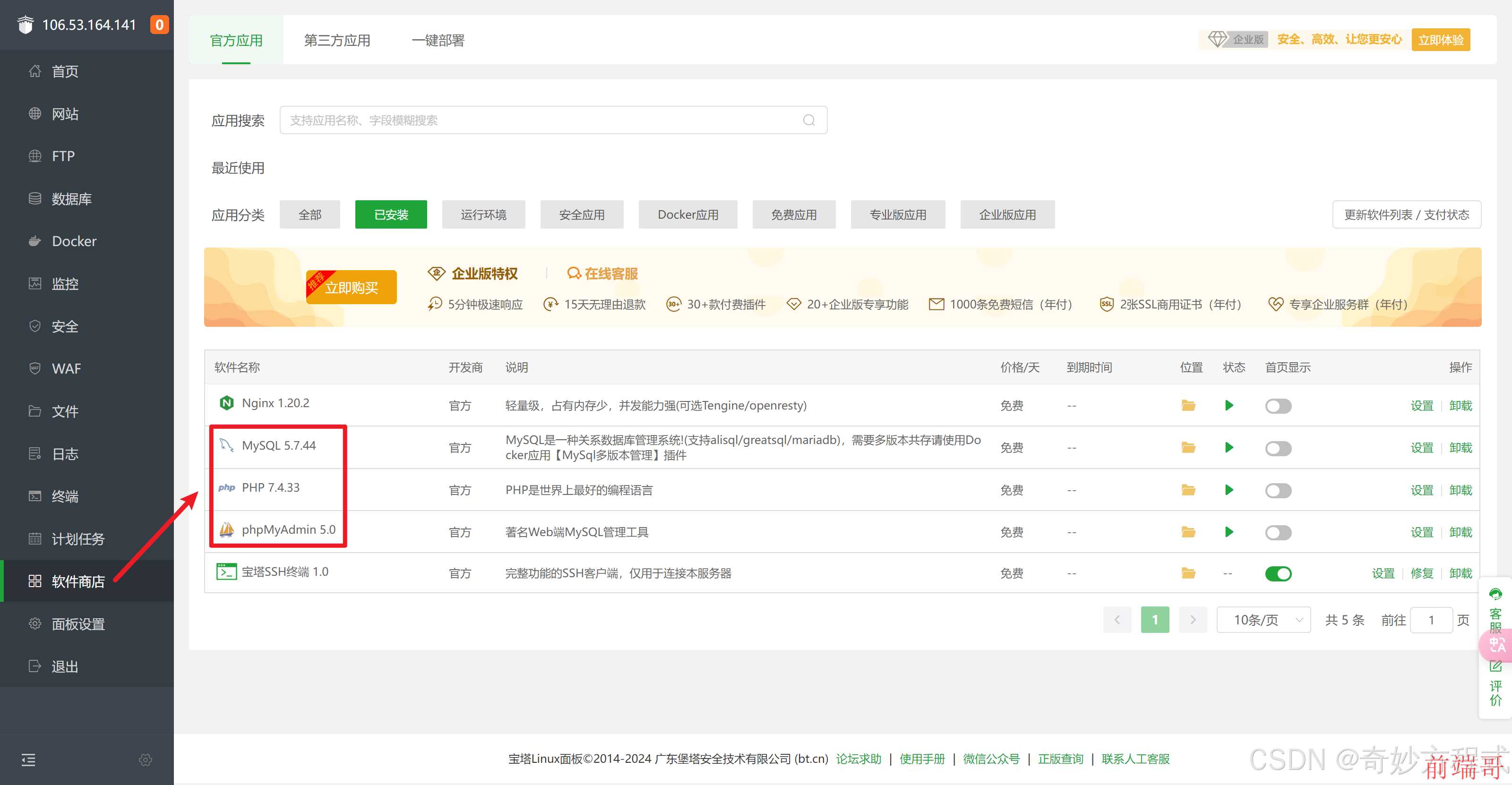This screenshot has height=785, width=1512.
Task: Filter apps by 已安装 category
Action: click(x=391, y=215)
